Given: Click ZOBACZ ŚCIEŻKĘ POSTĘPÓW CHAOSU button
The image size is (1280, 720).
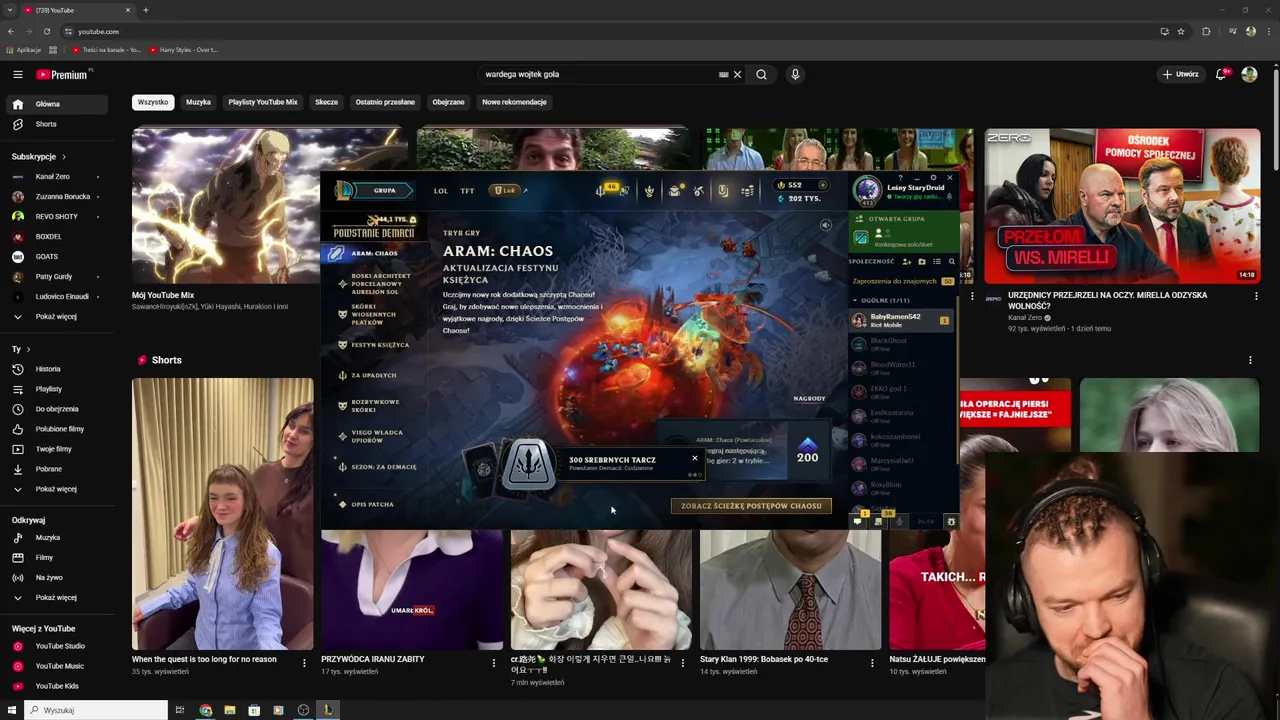Looking at the screenshot, I should (x=751, y=506).
